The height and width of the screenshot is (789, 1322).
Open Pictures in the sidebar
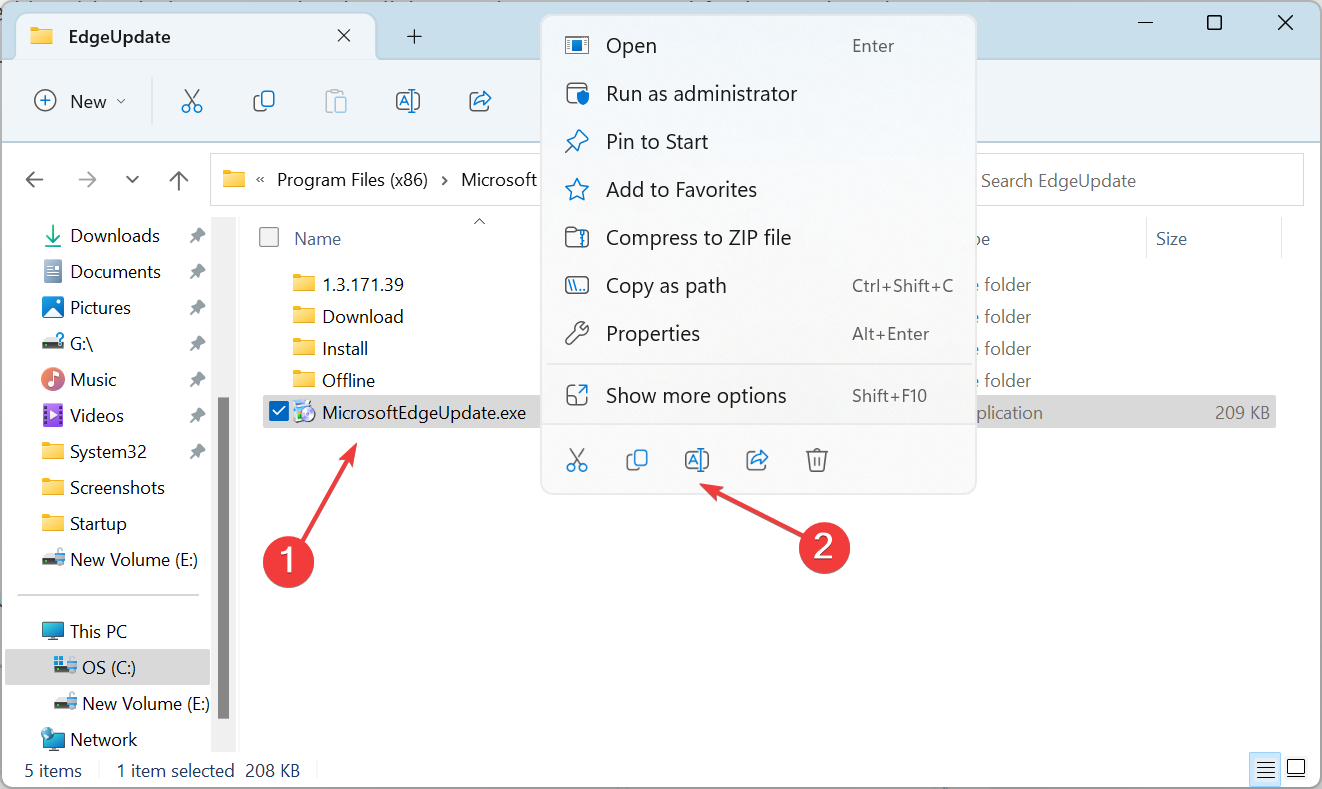[100, 308]
